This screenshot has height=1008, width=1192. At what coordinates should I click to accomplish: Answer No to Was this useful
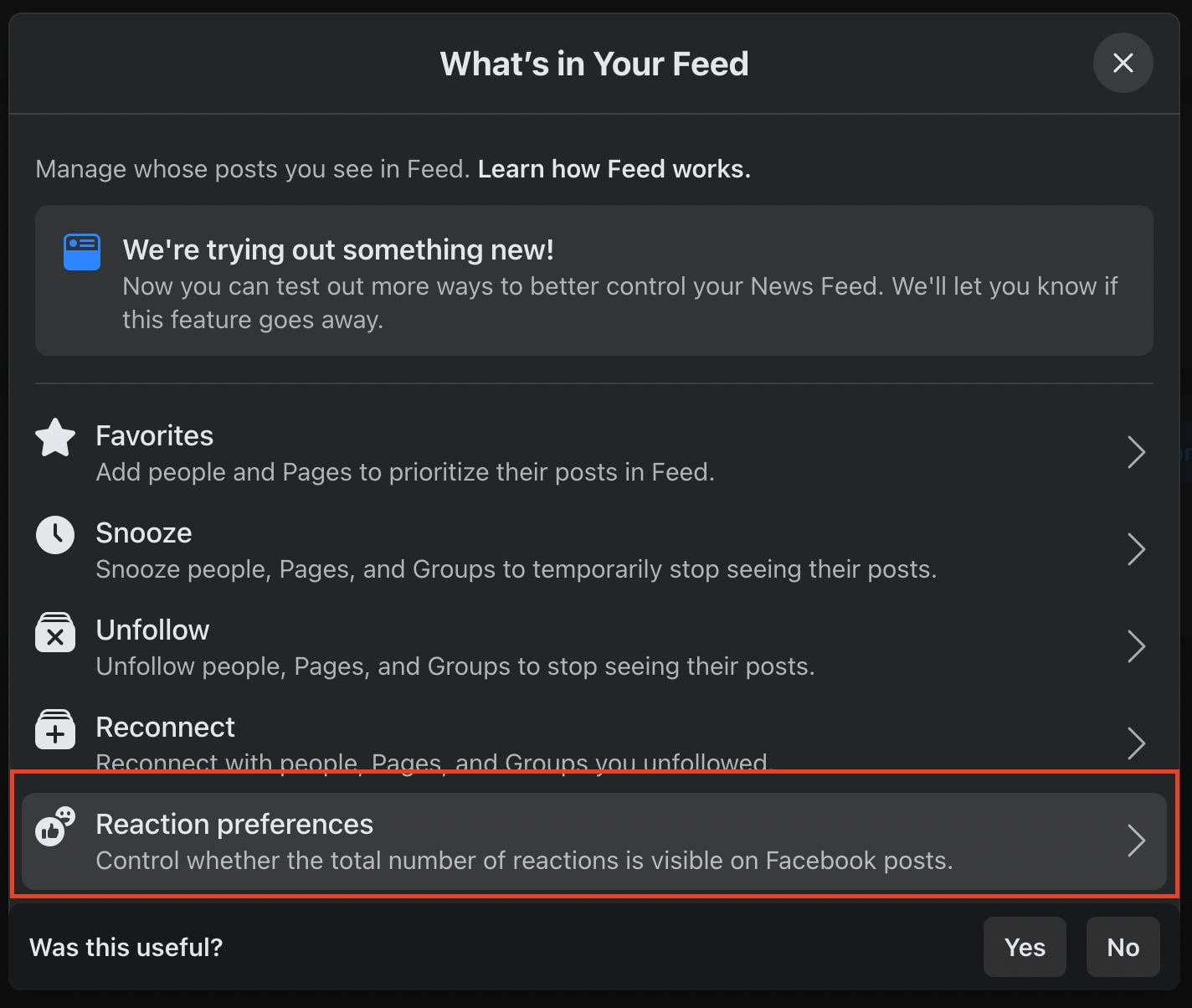click(1123, 947)
